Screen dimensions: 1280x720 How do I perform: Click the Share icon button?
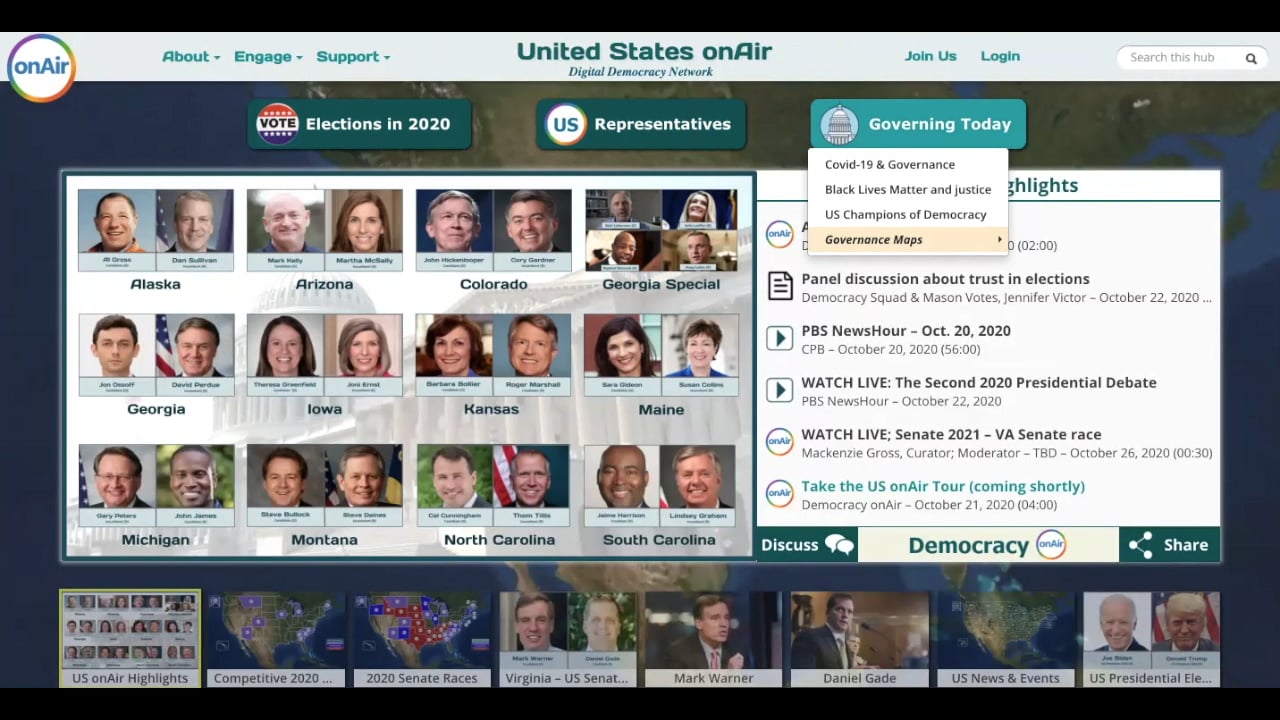(x=1140, y=545)
